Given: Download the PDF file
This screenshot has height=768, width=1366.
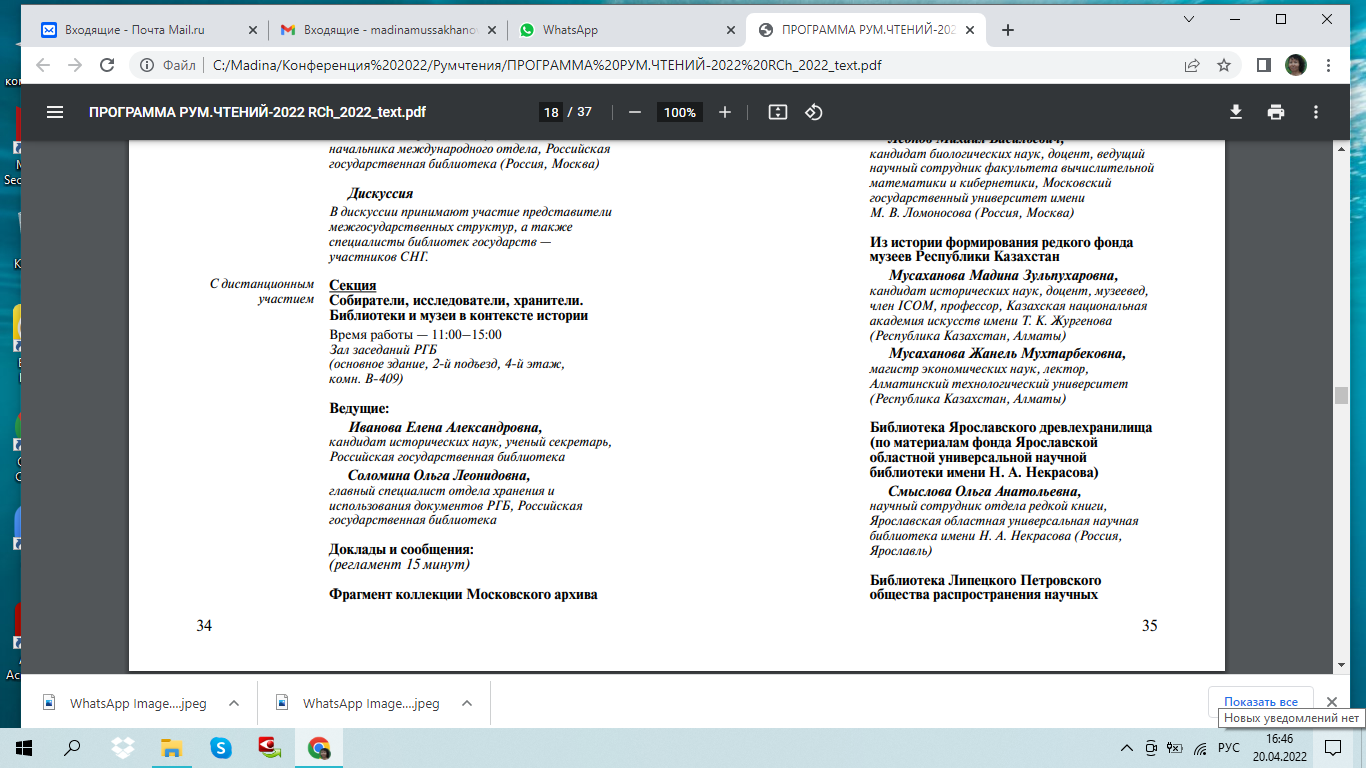Looking at the screenshot, I should coord(1236,112).
